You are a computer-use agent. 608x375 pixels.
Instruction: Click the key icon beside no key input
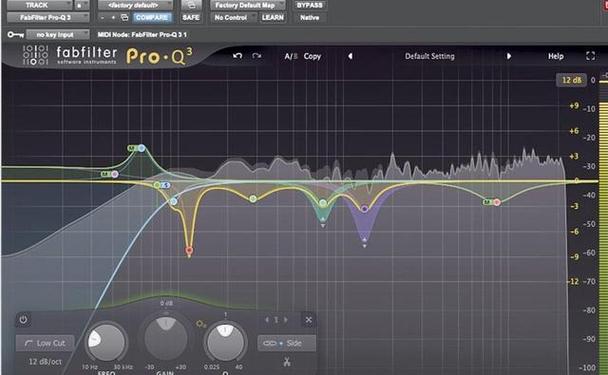16,35
